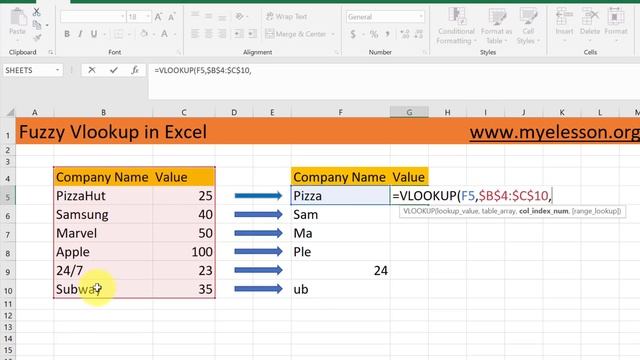The width and height of the screenshot is (640, 360).
Task: Click the Paste clipboard icon
Action: (x=18, y=18)
